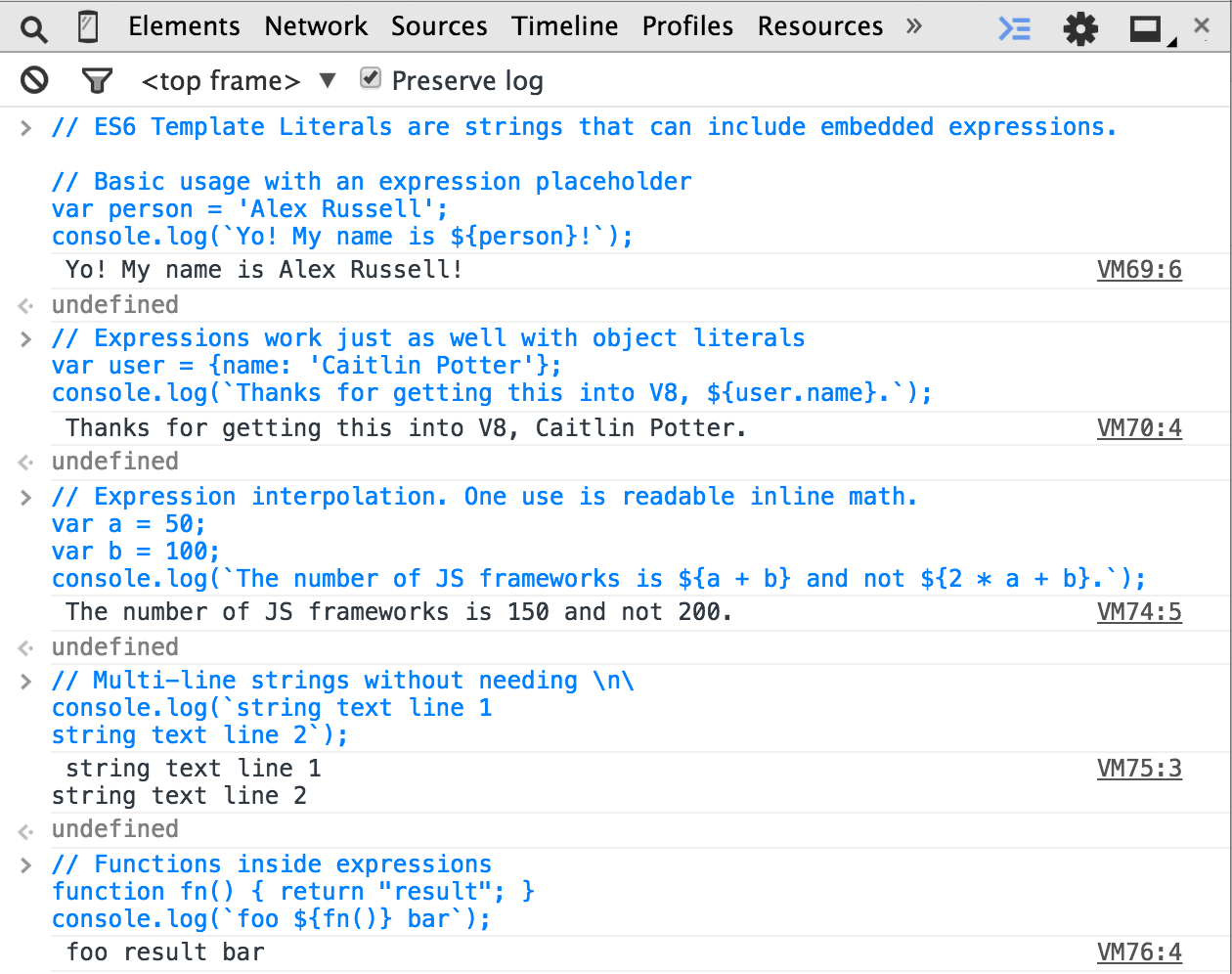Switch to the Elements tab
This screenshot has height=974, width=1232.
tap(184, 26)
